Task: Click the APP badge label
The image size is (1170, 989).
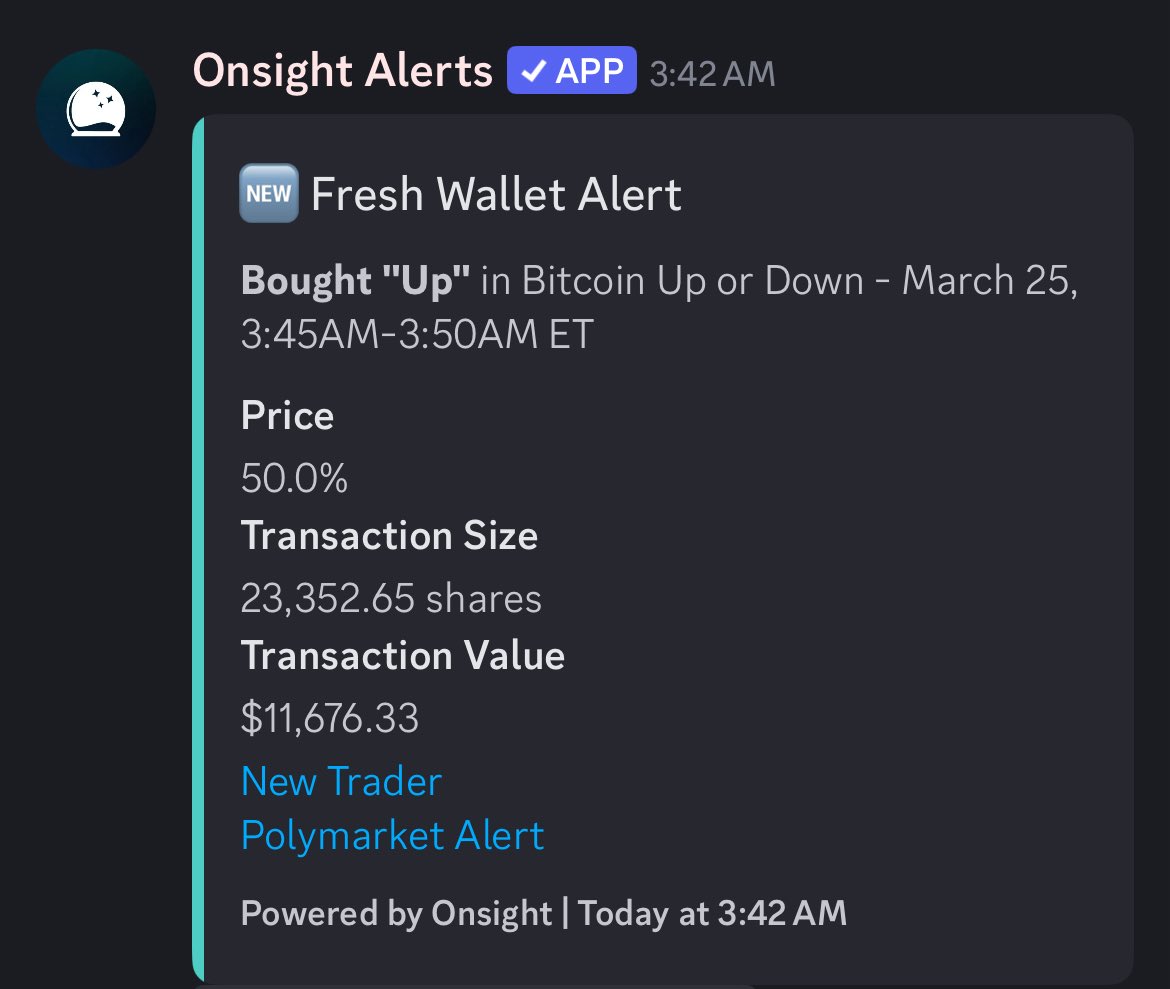Action: (589, 72)
